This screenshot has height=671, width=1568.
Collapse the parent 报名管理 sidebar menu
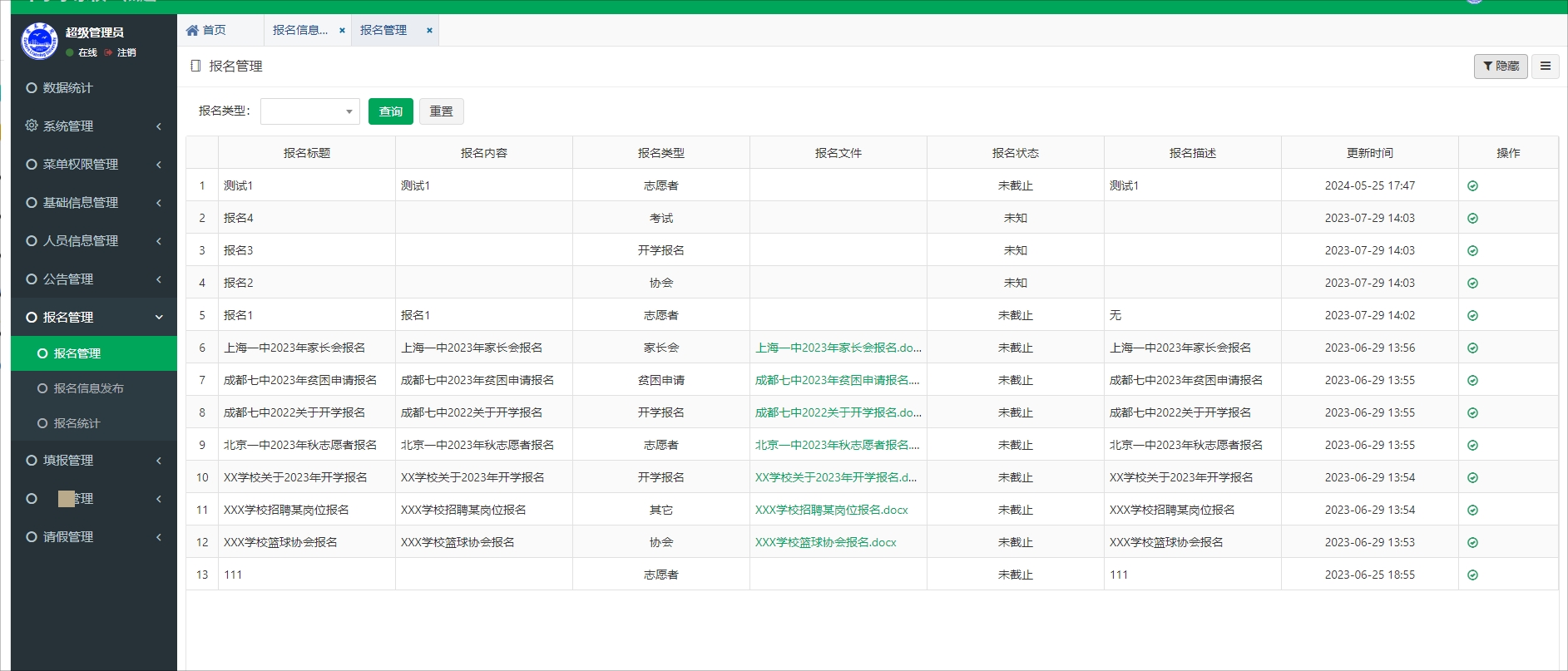[x=94, y=317]
